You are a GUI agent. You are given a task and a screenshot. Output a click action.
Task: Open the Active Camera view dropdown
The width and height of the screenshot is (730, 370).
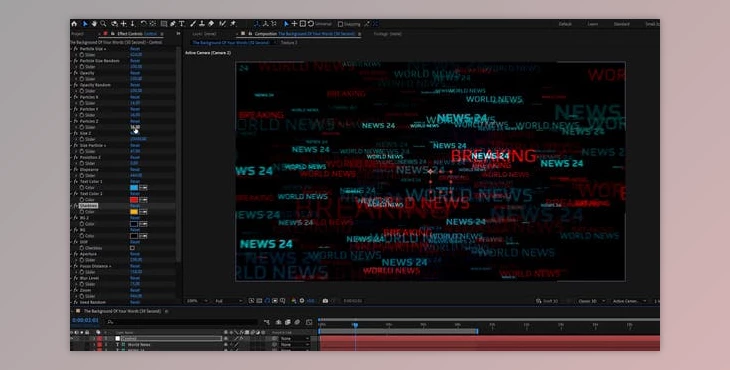(629, 301)
